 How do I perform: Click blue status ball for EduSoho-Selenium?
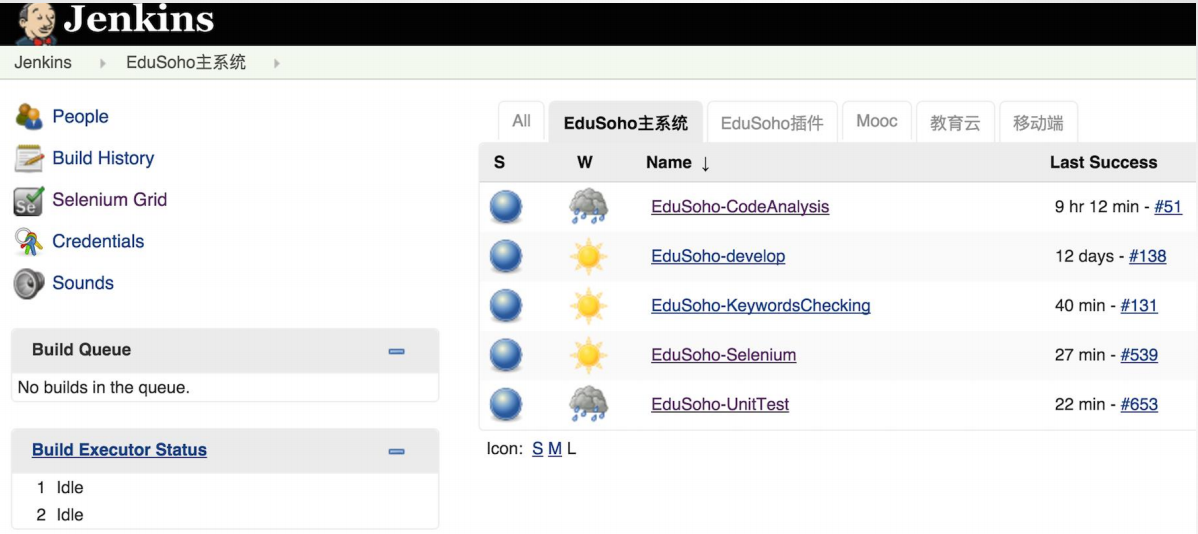pos(506,355)
